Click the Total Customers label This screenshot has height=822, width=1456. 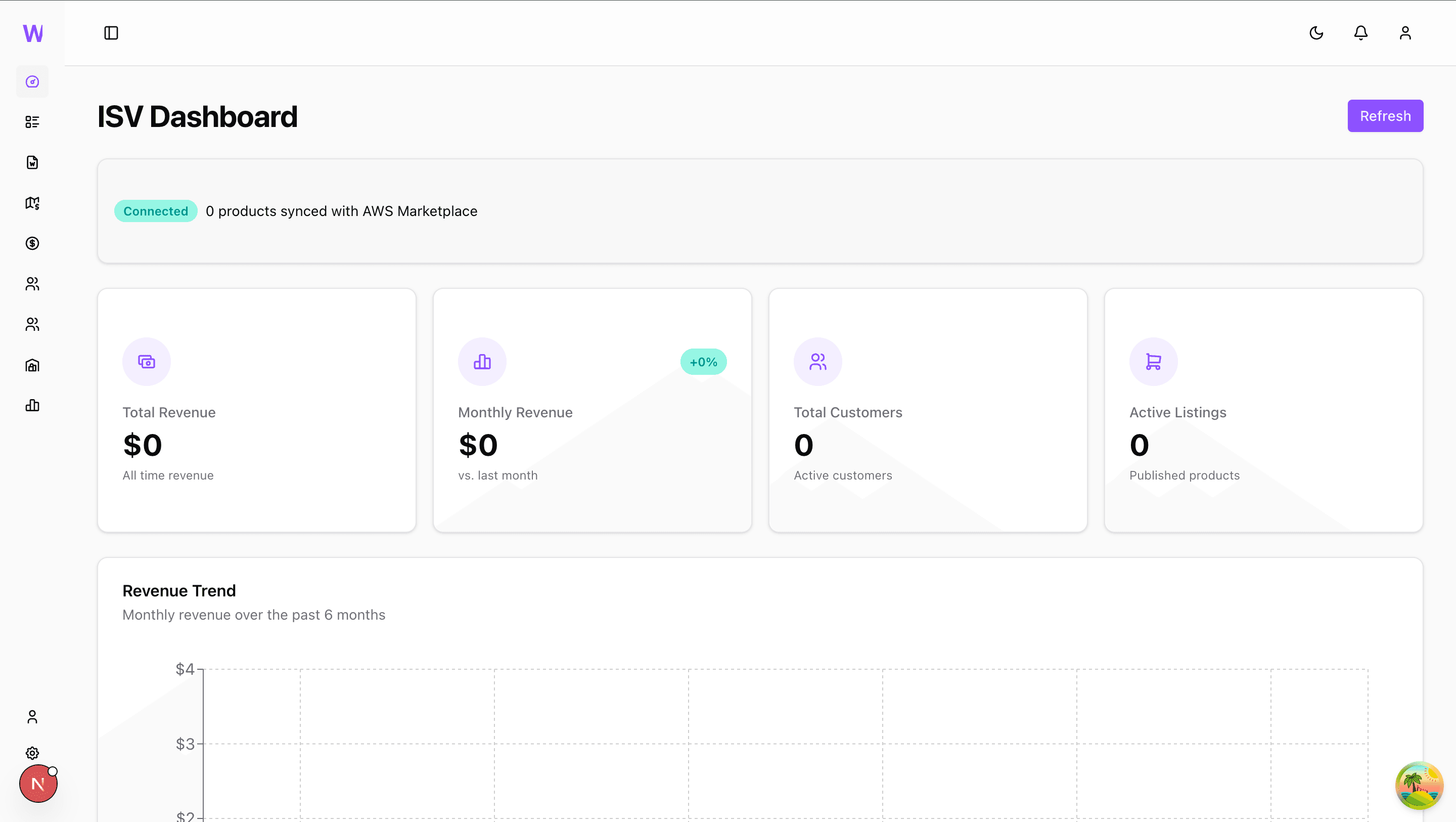[848, 412]
